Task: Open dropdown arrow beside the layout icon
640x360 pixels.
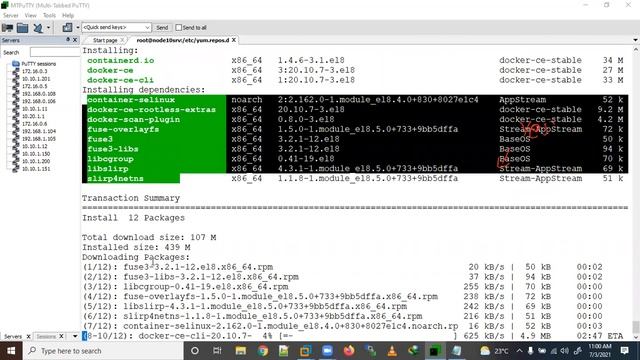Action: click(x=78, y=28)
